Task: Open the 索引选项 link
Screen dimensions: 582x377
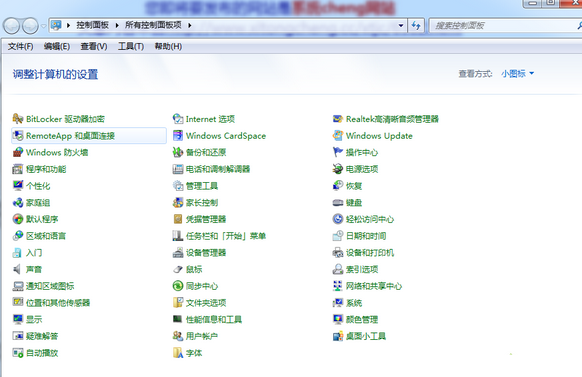Action: [x=362, y=269]
